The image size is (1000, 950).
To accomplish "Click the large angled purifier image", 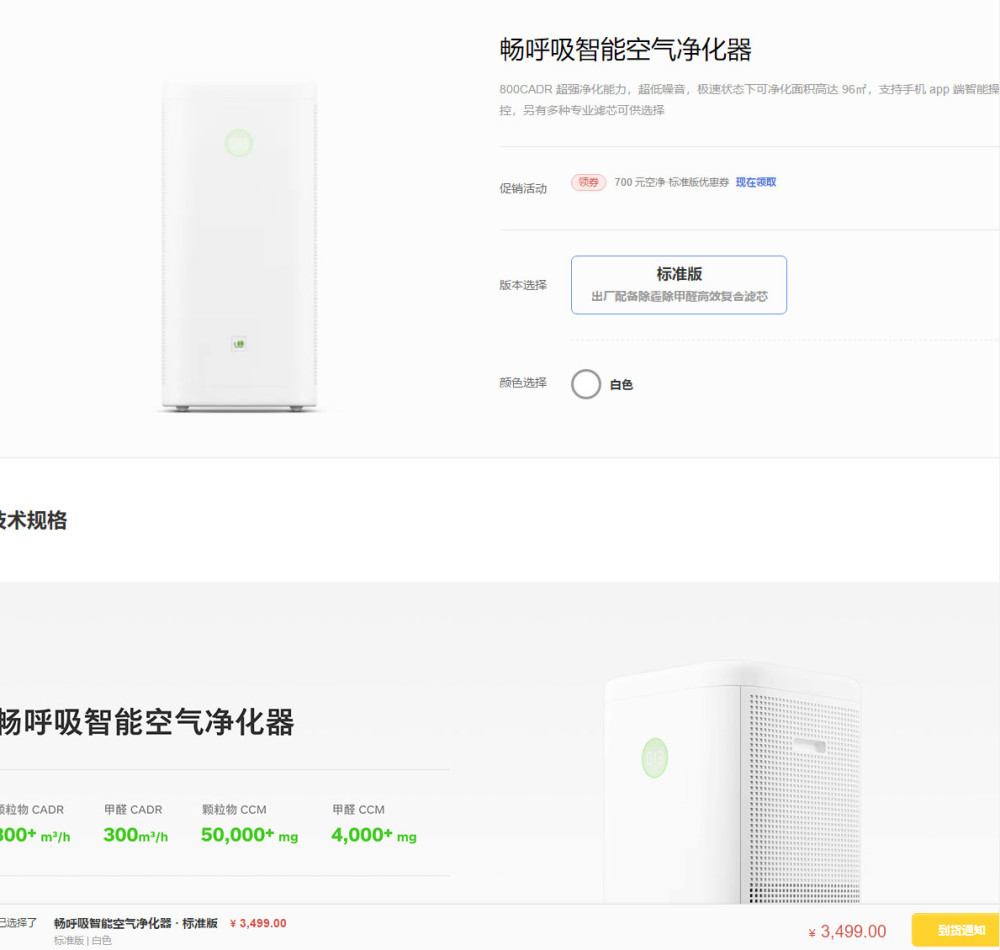I will pos(733,783).
